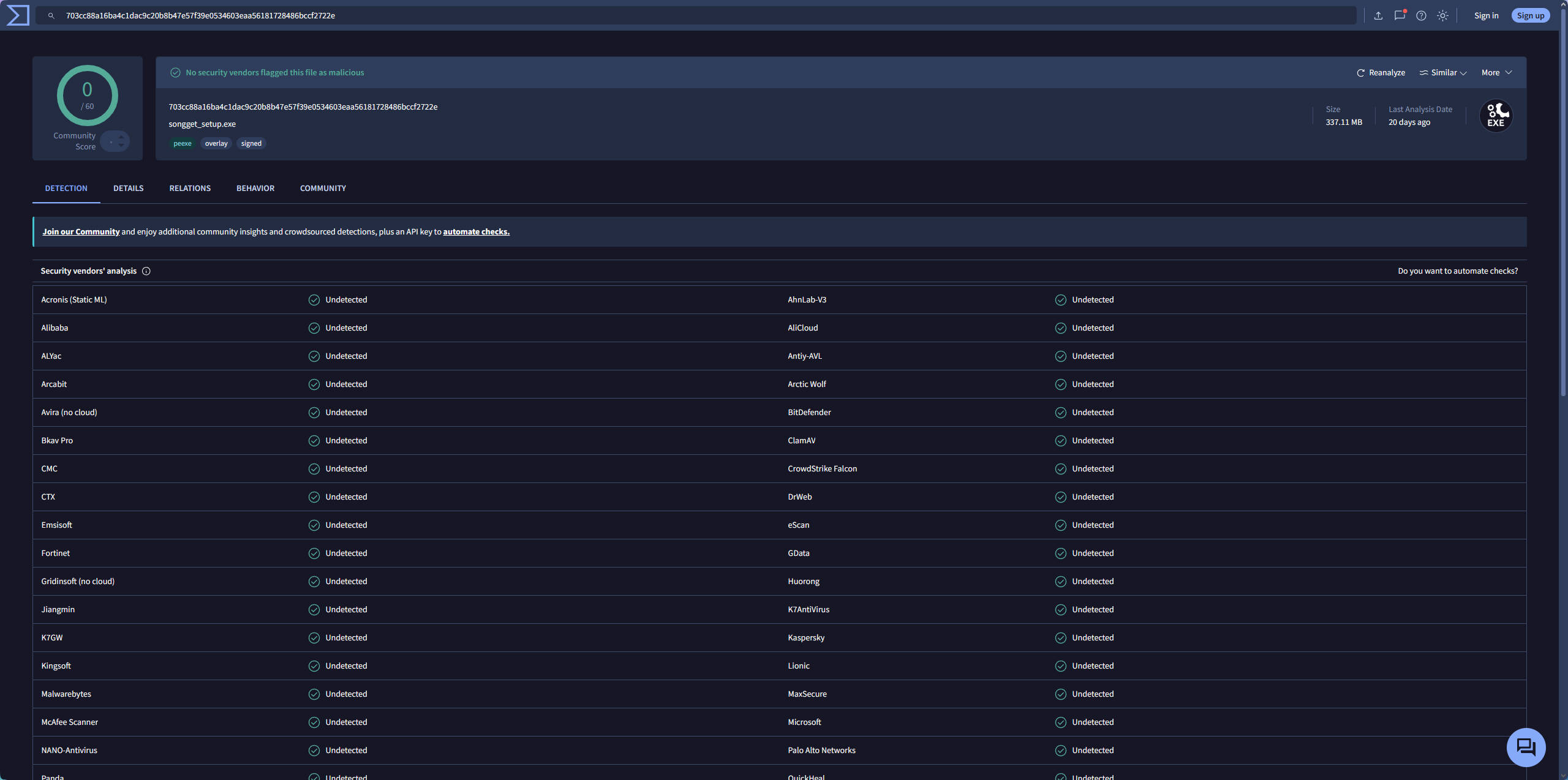Open the upload file icon in the header

pos(1378,16)
